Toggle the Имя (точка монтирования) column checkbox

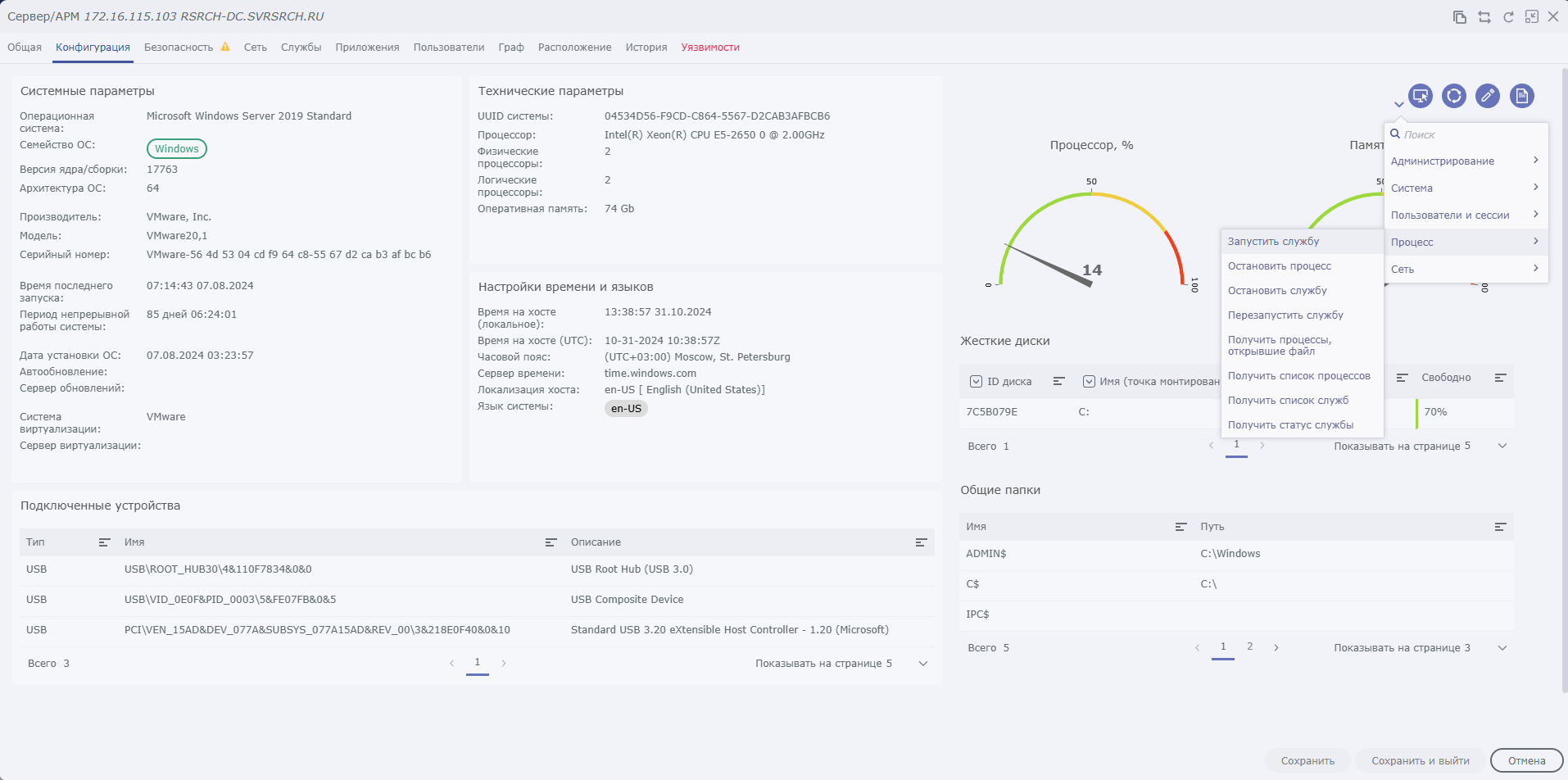click(1089, 381)
